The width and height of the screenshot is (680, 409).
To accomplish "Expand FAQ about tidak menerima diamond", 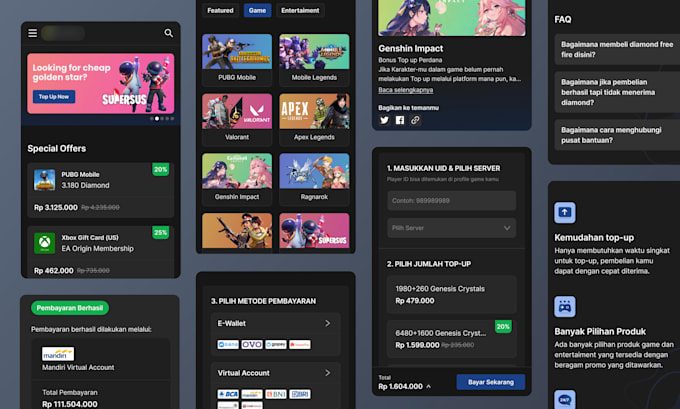I will [x=617, y=92].
